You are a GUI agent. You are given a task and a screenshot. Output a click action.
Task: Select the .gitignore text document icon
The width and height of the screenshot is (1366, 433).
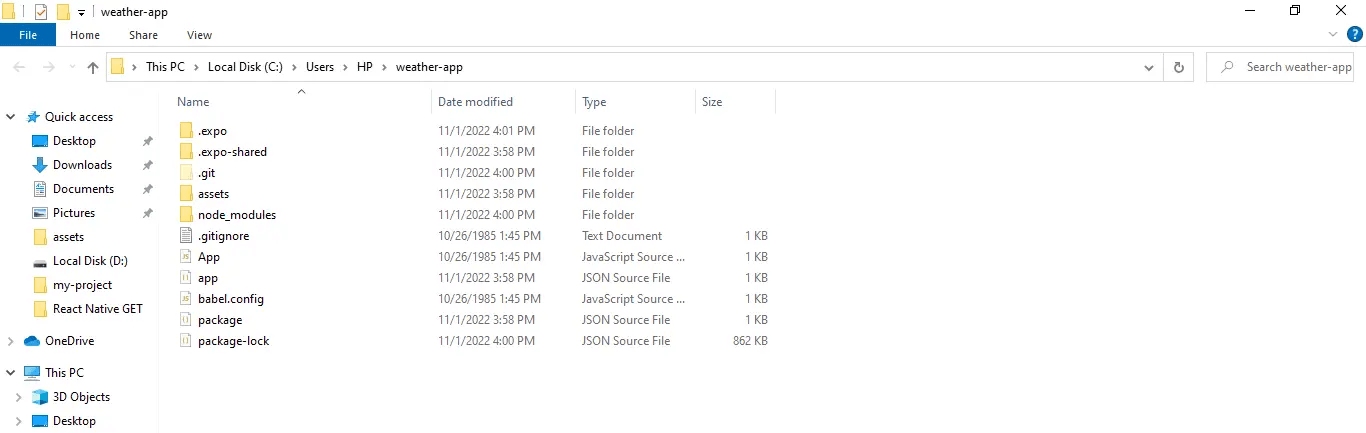click(x=185, y=236)
